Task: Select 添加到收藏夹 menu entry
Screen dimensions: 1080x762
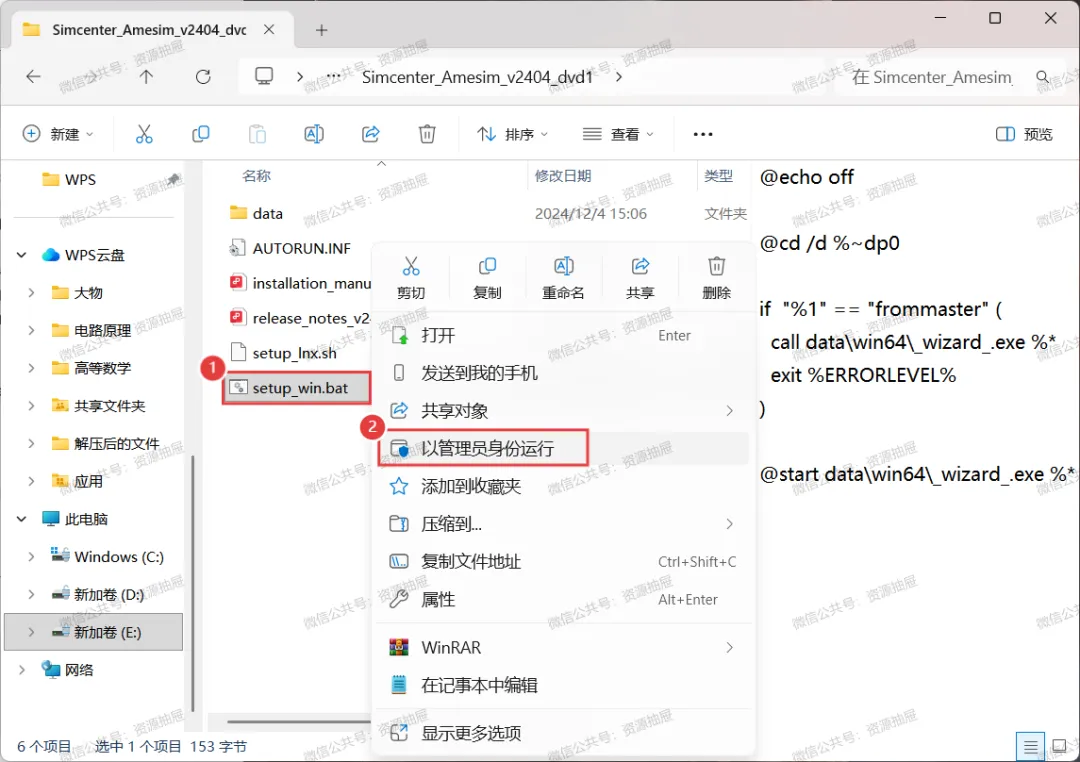Action: [563, 486]
